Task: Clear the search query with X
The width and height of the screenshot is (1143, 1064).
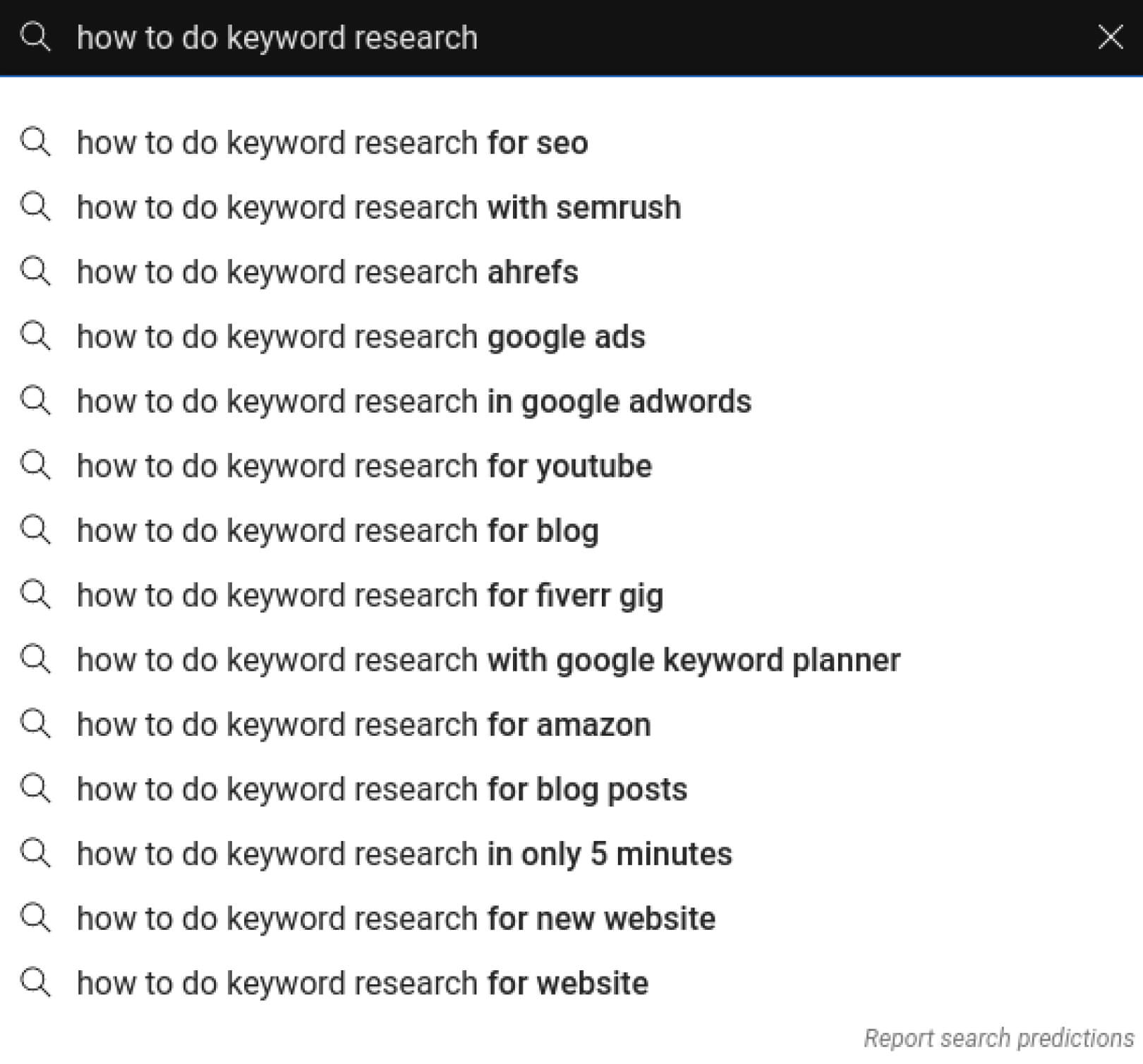Action: click(1110, 37)
